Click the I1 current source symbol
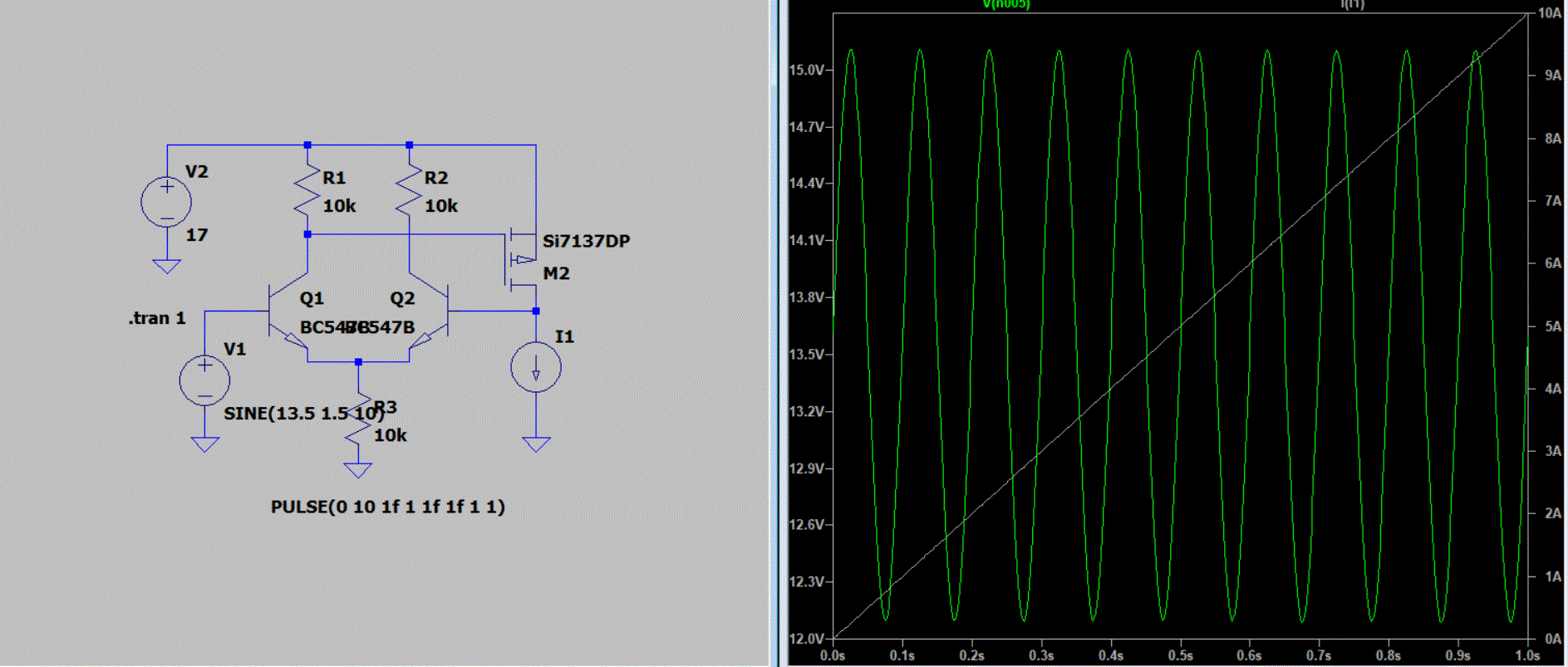This screenshot has width=1568, height=667. tap(536, 367)
